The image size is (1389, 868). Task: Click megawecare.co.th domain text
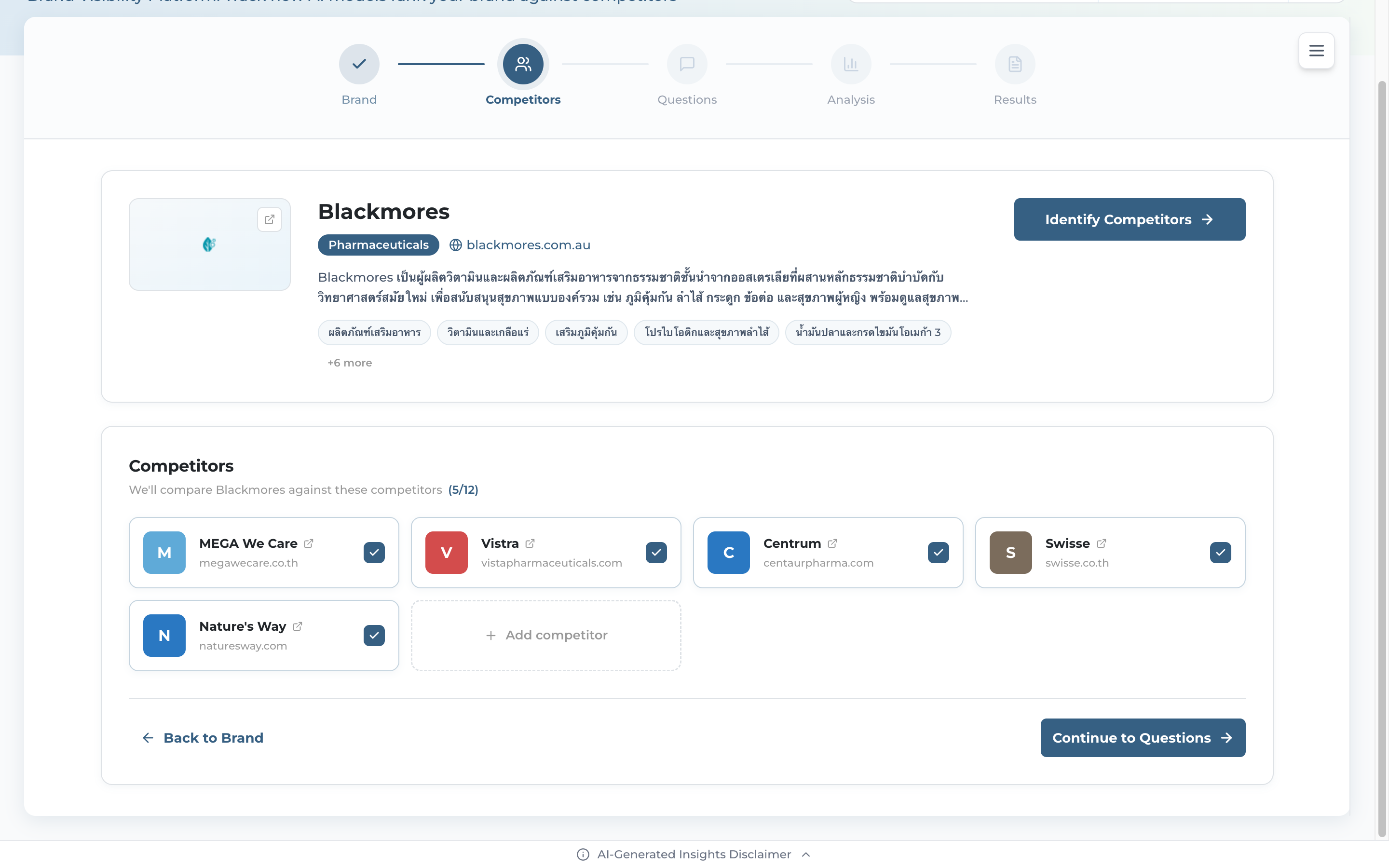(x=248, y=563)
